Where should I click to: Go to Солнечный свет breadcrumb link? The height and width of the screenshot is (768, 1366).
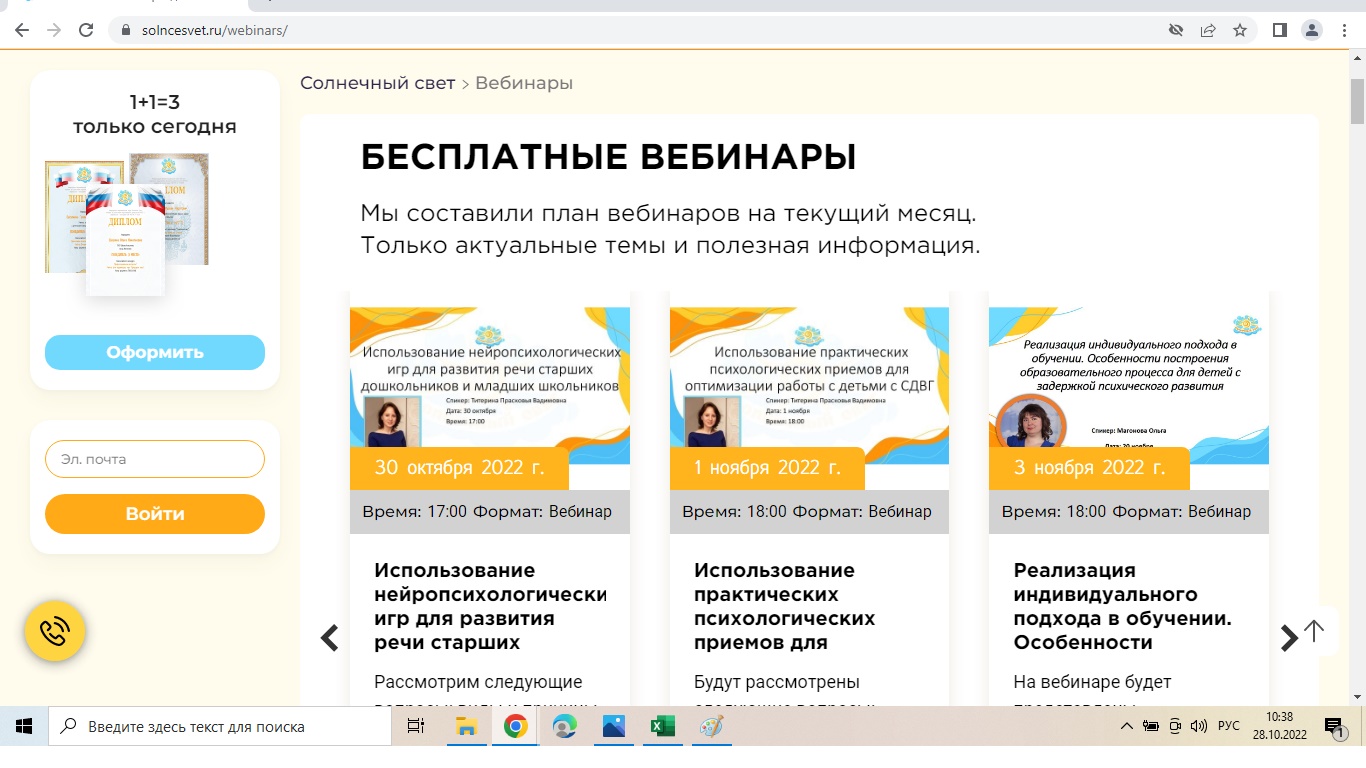(377, 83)
